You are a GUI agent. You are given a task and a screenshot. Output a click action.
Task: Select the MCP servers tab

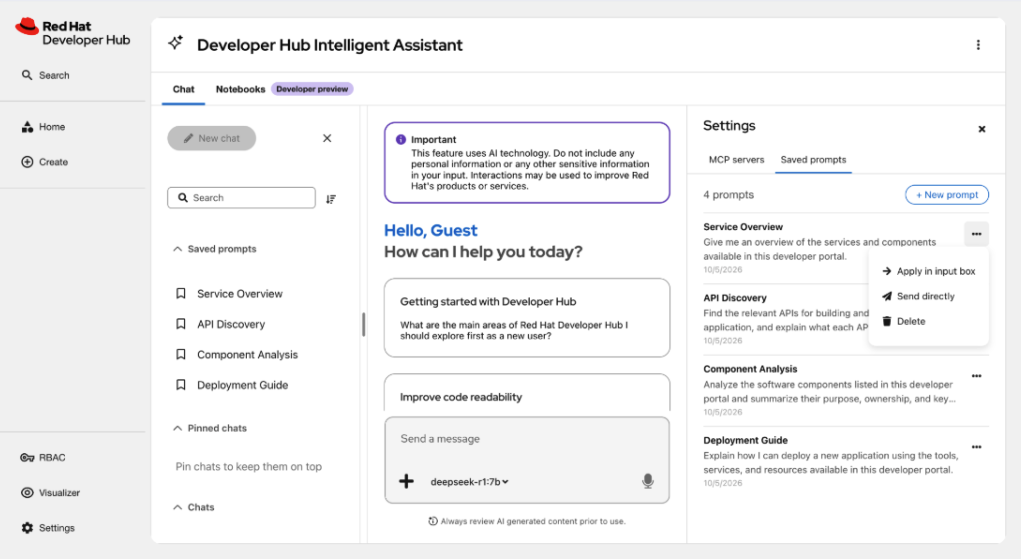(736, 160)
